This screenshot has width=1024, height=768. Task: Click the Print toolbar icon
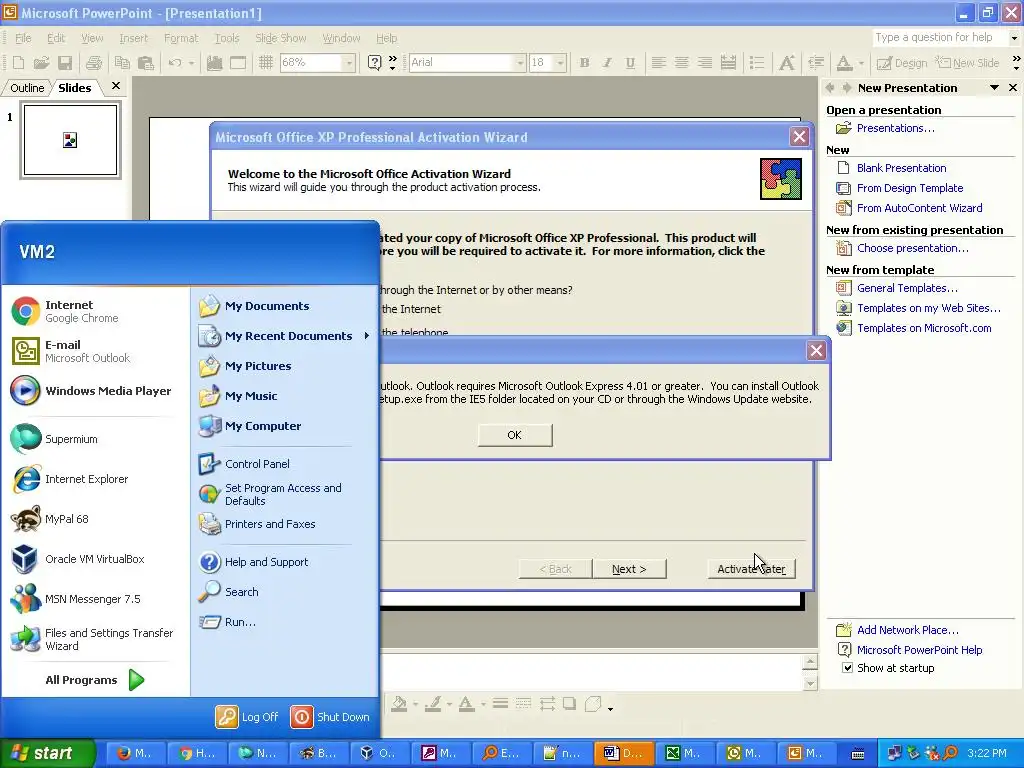coord(94,63)
